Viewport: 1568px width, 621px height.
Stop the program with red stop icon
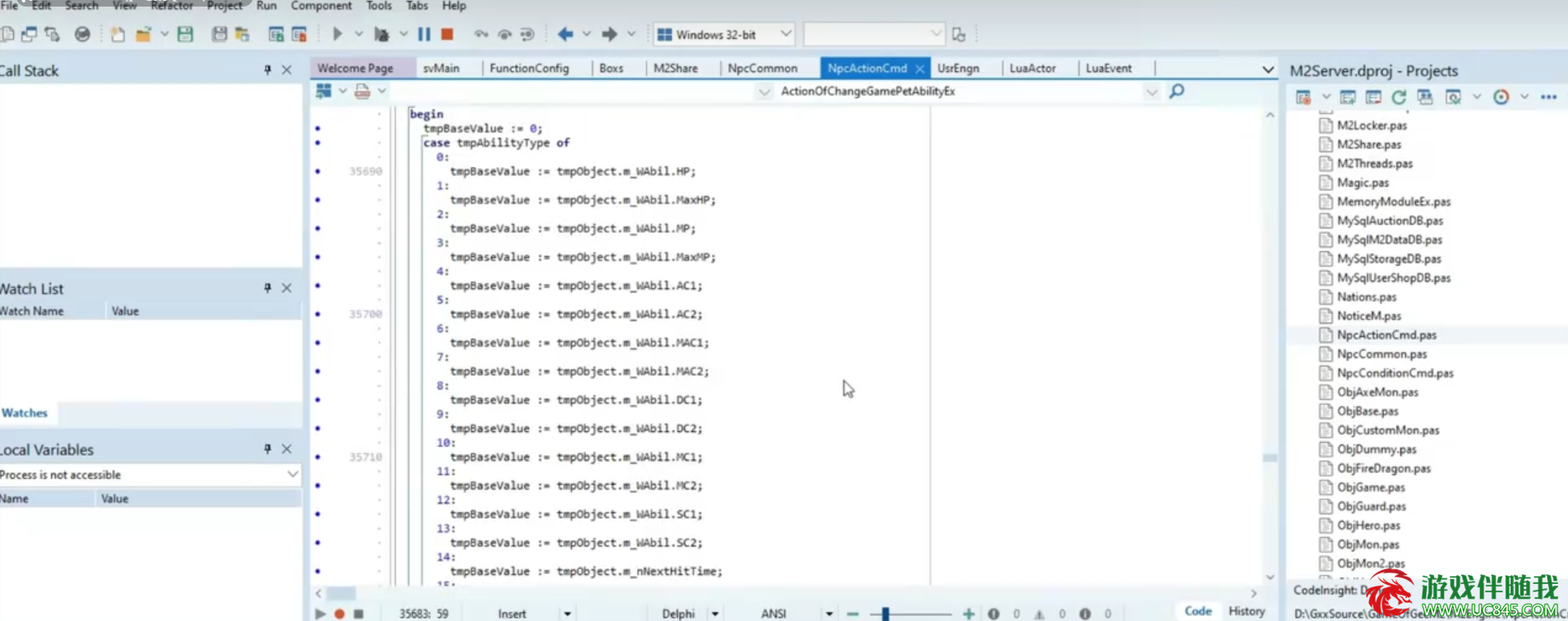[x=447, y=34]
